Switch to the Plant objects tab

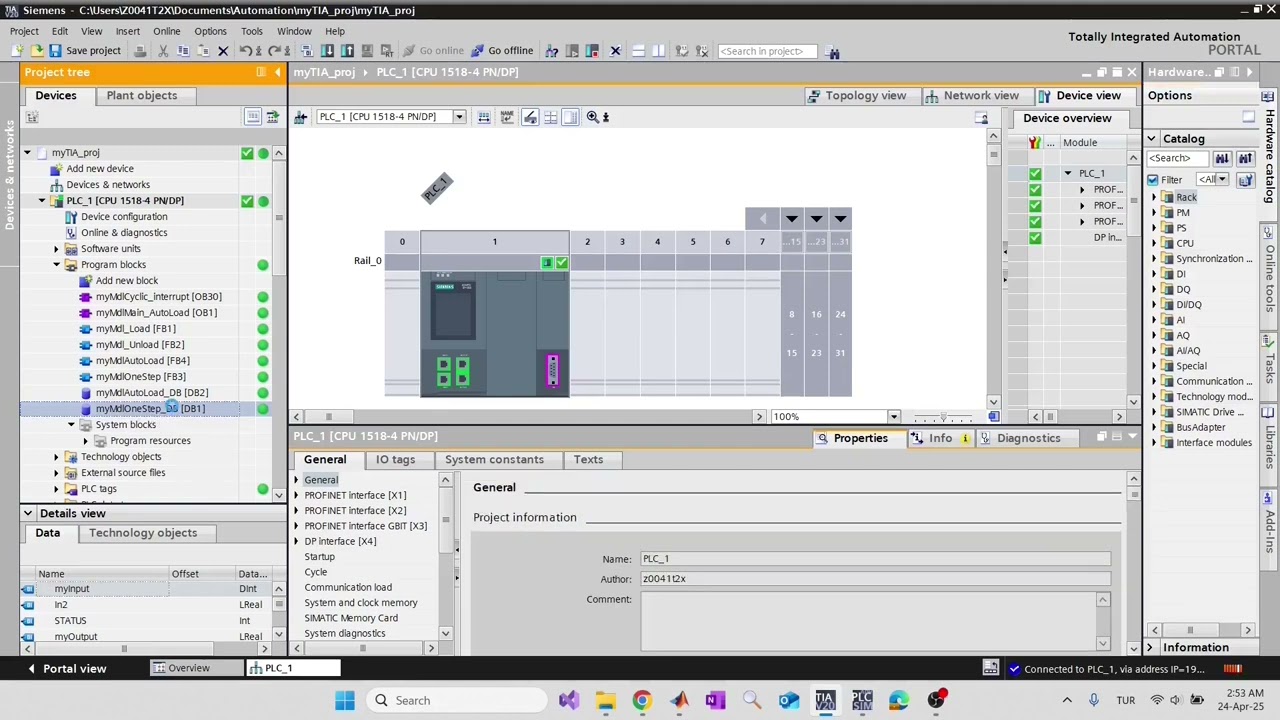[x=142, y=96]
